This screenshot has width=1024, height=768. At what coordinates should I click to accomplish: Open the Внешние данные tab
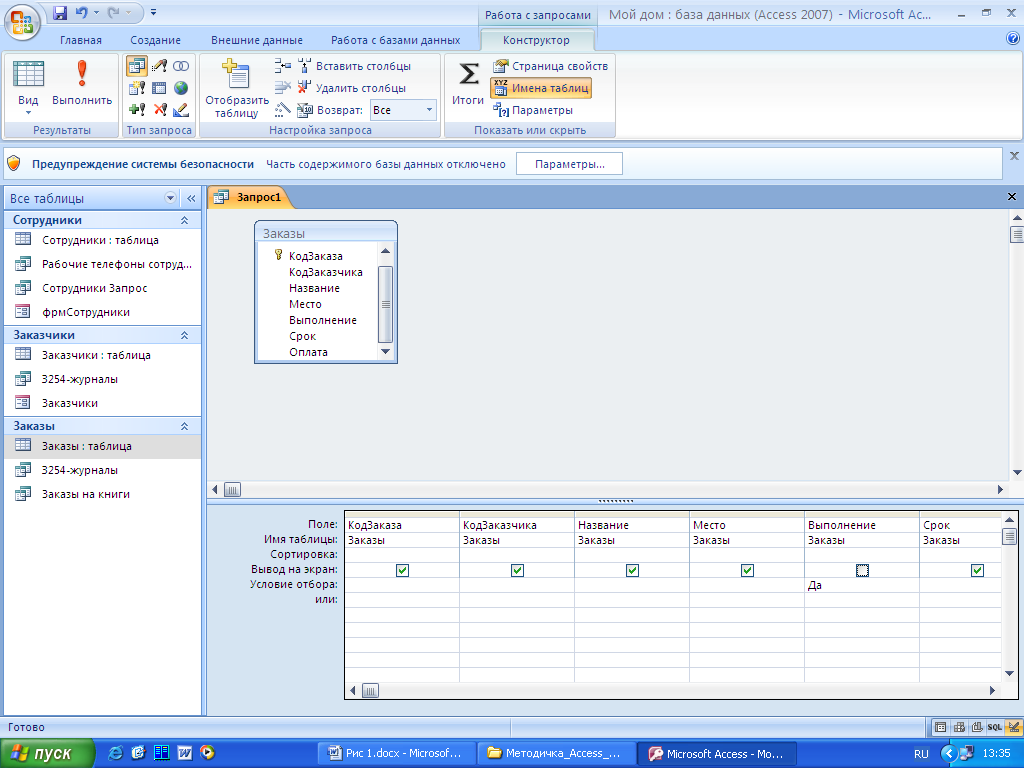coord(257,40)
